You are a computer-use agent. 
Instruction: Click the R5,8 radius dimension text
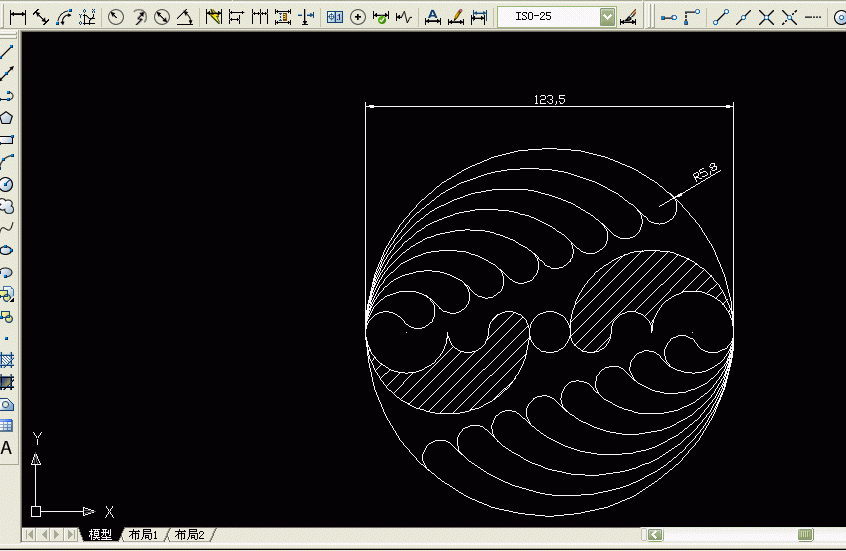click(706, 172)
